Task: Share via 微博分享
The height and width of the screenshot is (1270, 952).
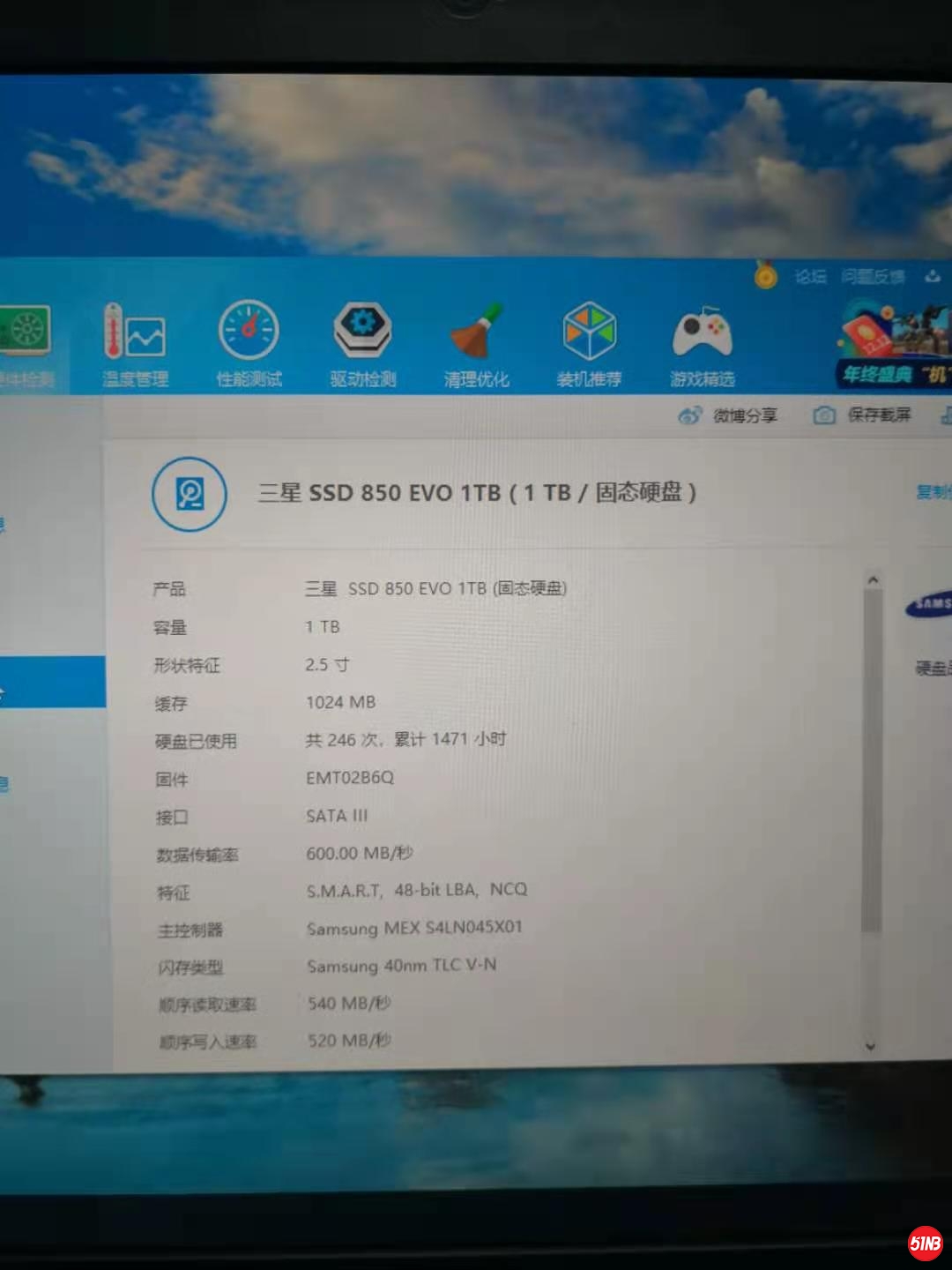Action: [728, 415]
